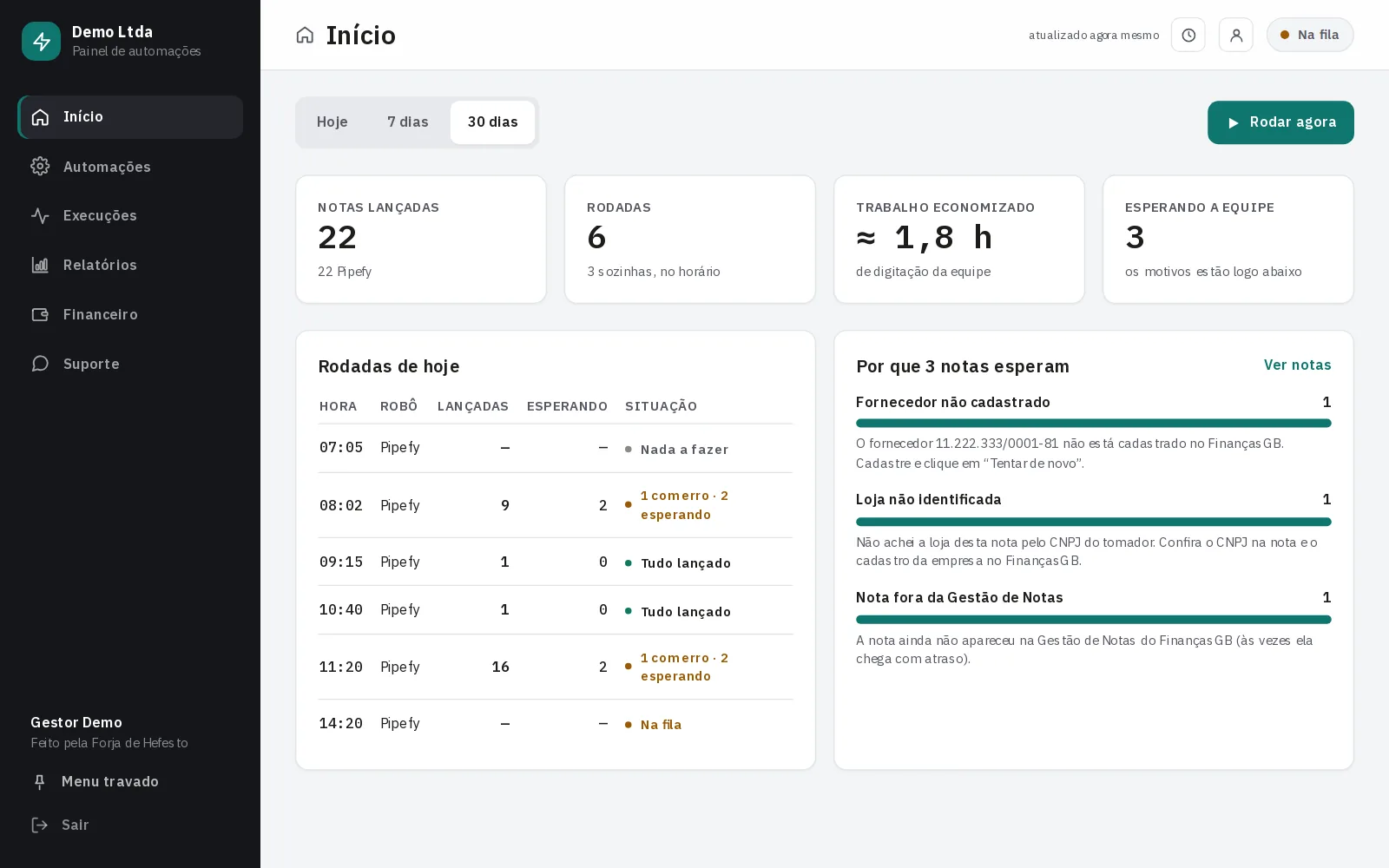This screenshot has height=868, width=1389.
Task: Click the Fornecedor não cadastrado progress bar
Action: pyautogui.click(x=1094, y=424)
